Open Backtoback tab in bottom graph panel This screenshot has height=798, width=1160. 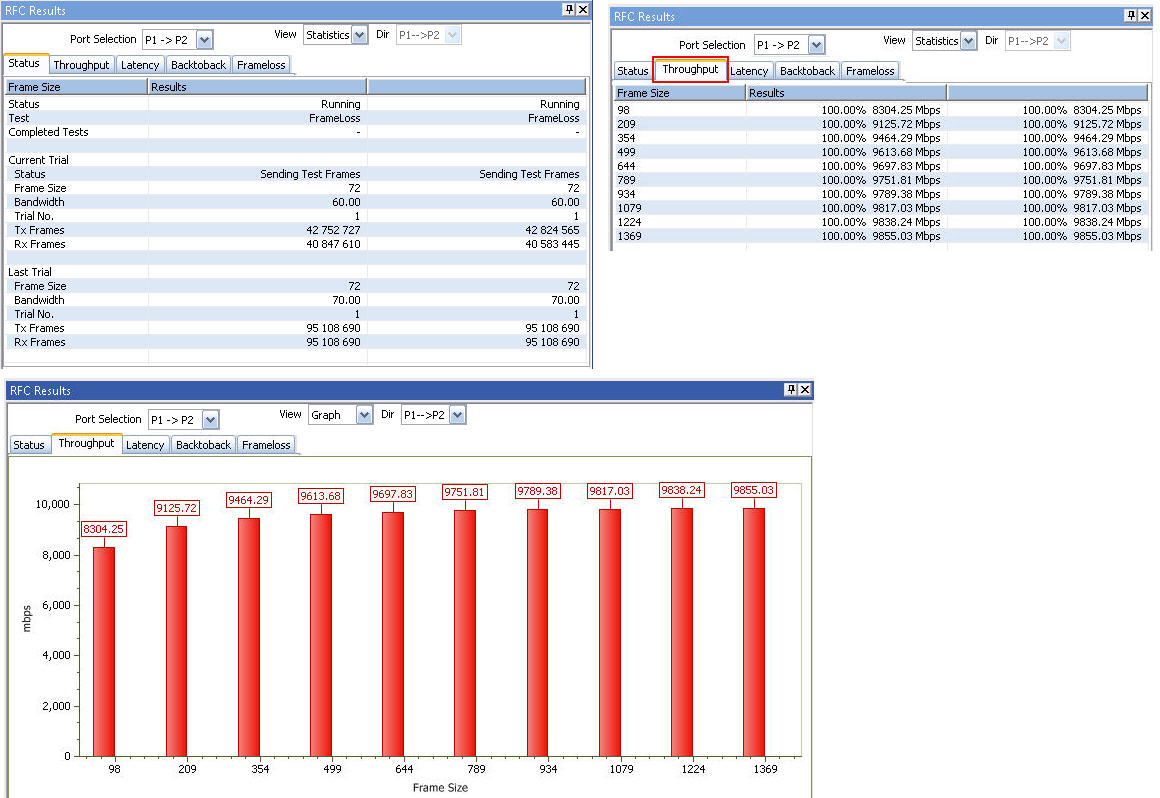point(203,445)
